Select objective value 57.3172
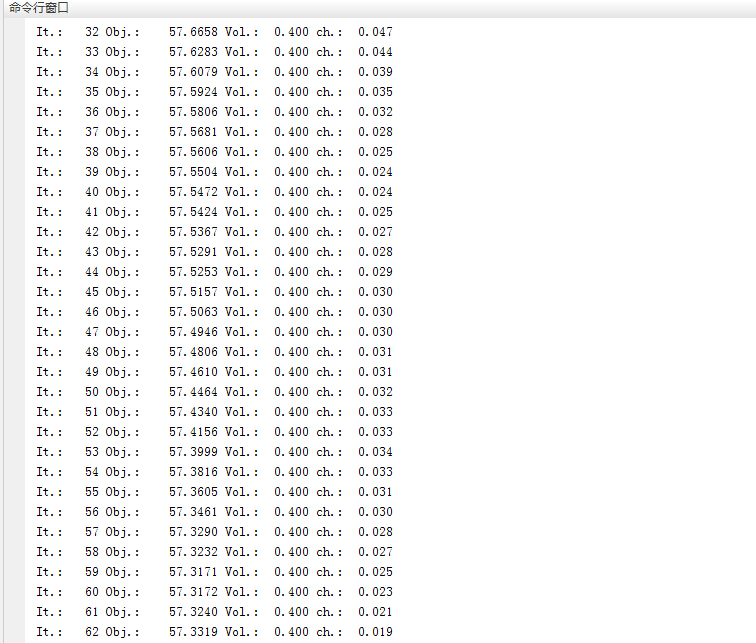The width and height of the screenshot is (756, 643). (193, 592)
